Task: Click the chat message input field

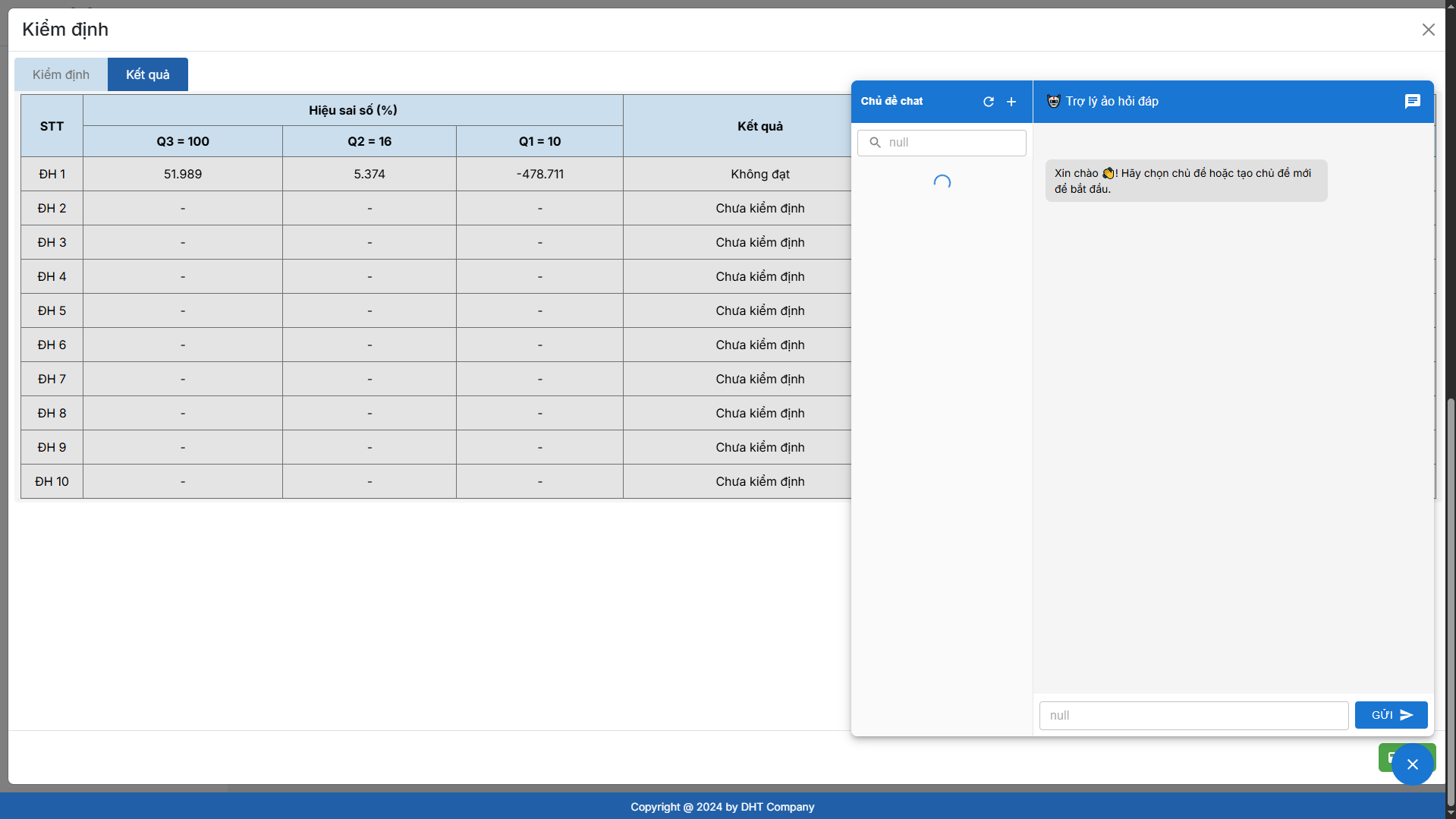Action: click(x=1193, y=715)
